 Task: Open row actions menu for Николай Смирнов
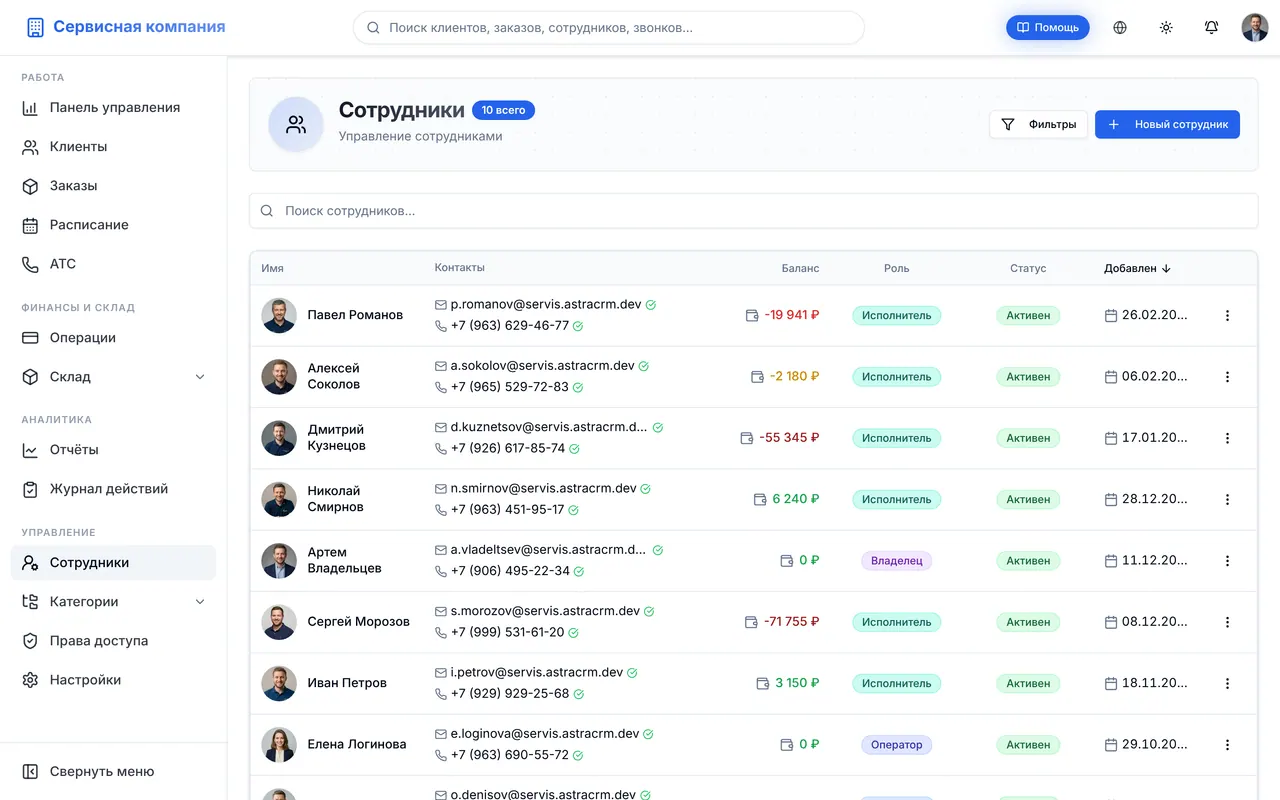coord(1227,499)
